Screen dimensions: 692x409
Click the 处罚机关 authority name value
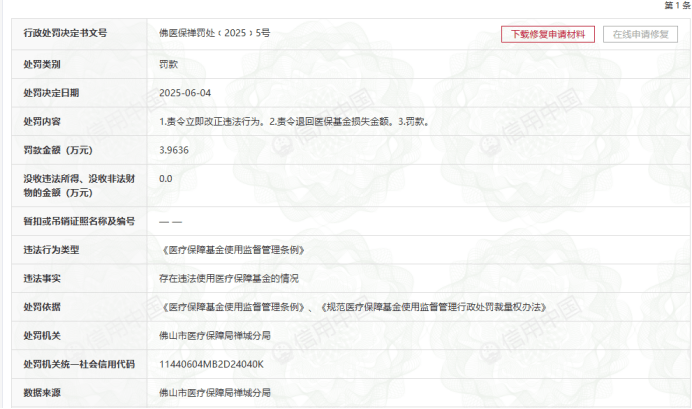click(x=215, y=335)
